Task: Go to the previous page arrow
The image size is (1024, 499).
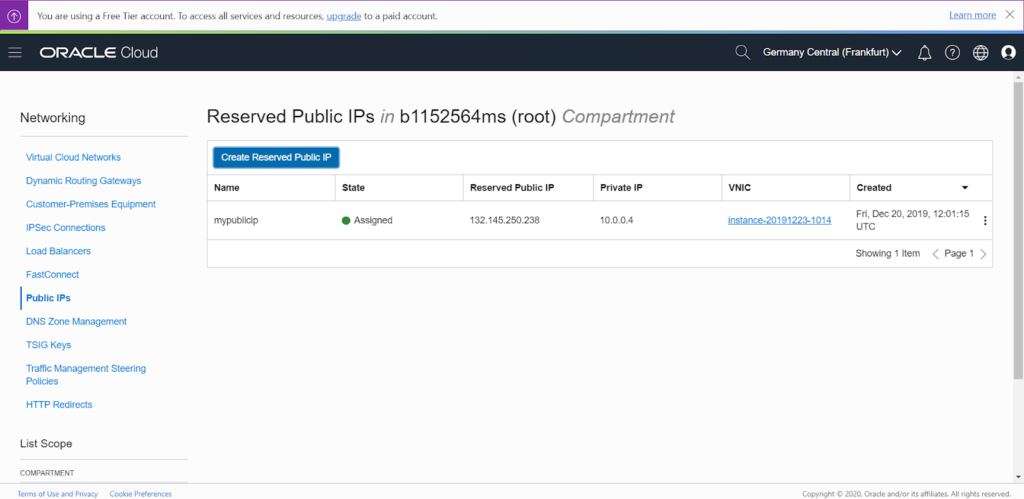Action: pos(936,254)
